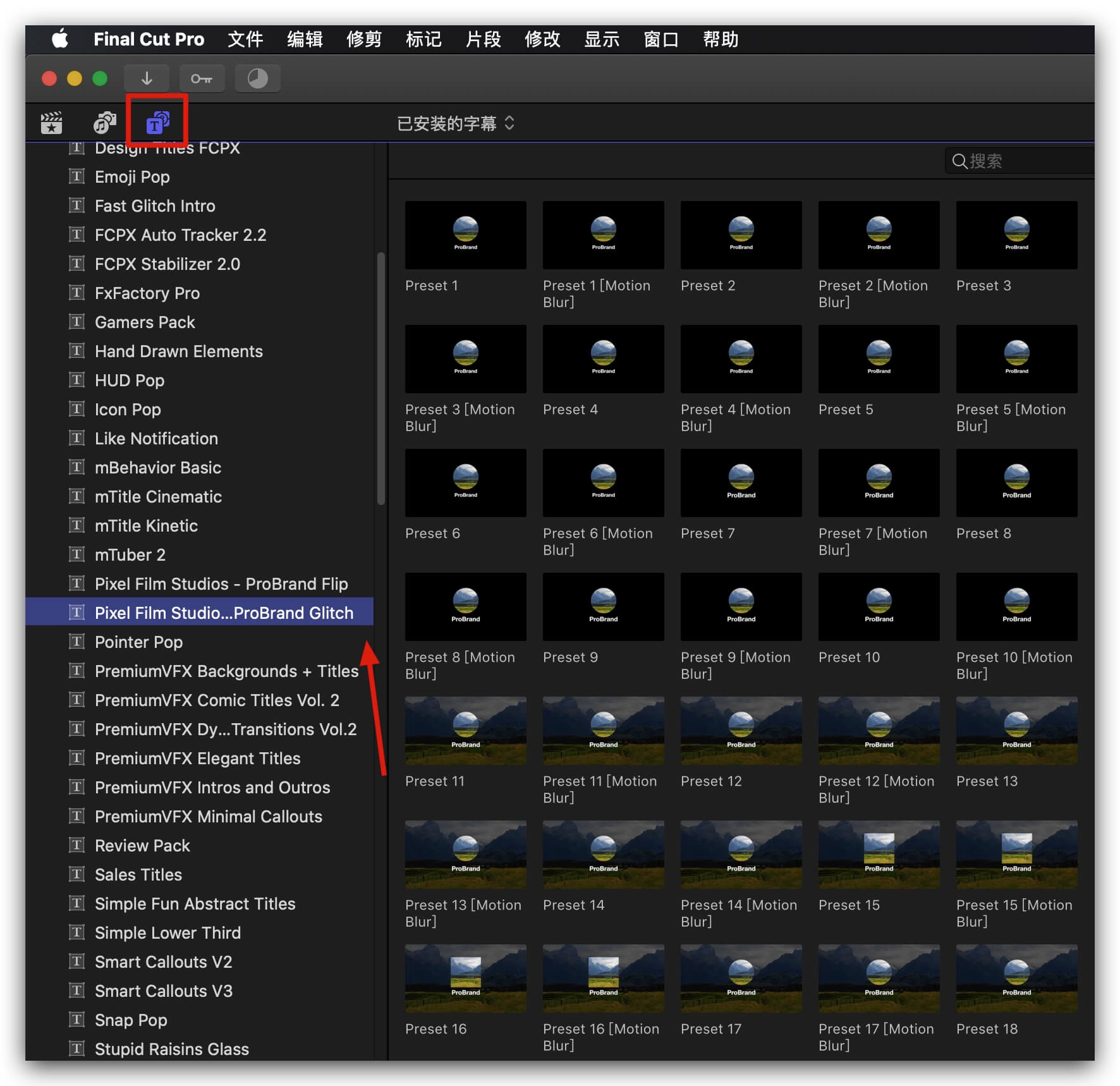Show the Photos and Audio sidebar icon
1120x1086 pixels.
[104, 123]
